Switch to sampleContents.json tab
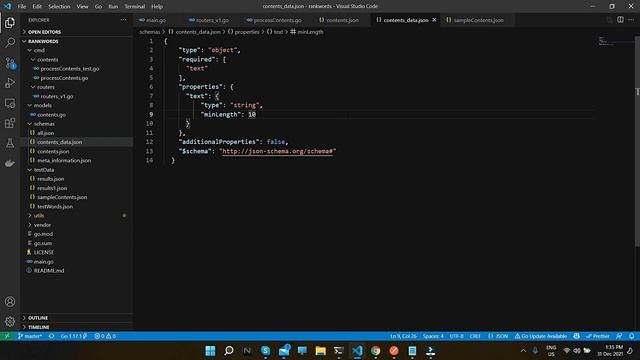The image size is (640, 360). pyautogui.click(x=478, y=20)
